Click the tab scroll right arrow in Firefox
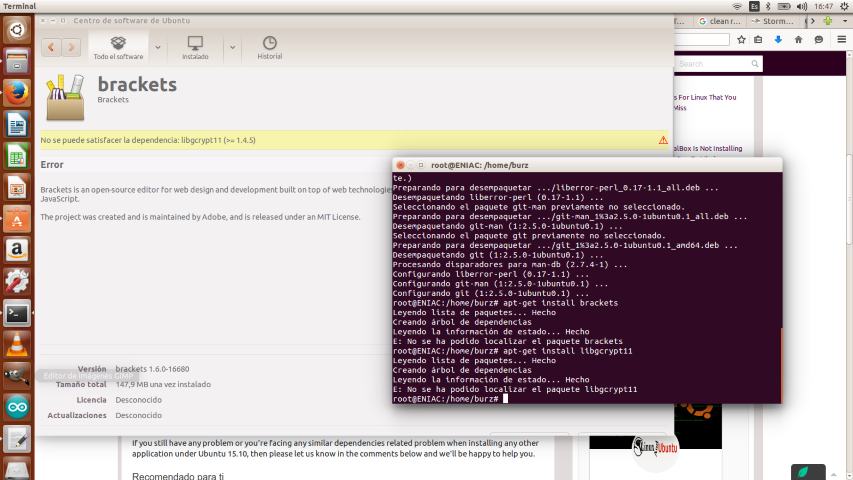 [x=813, y=21]
